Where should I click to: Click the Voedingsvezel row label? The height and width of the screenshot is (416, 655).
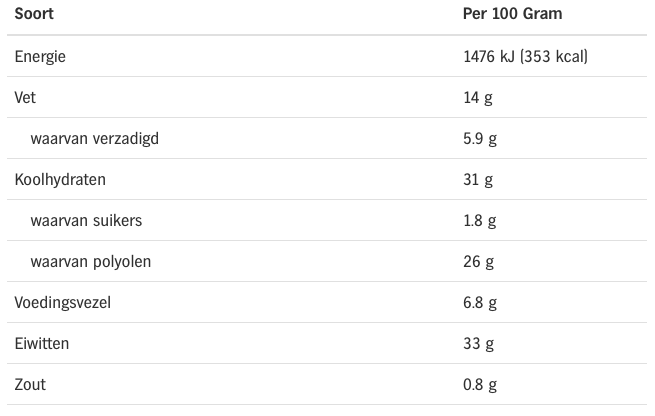click(62, 302)
